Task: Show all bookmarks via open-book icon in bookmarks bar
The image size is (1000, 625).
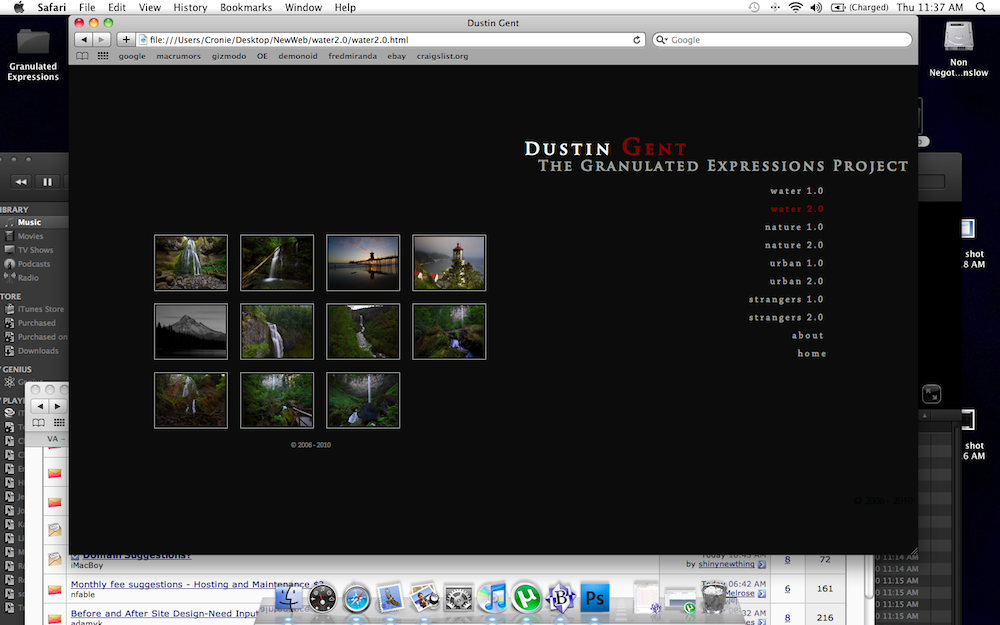Action: click(x=82, y=56)
